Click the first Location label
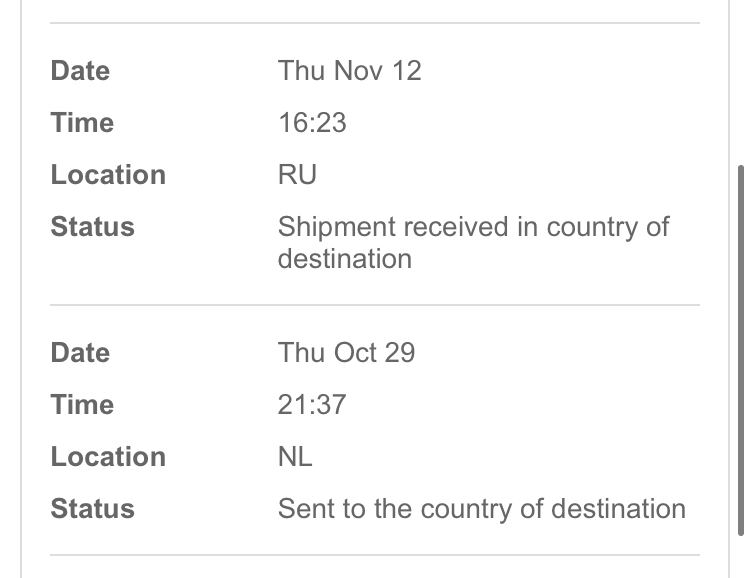 tap(108, 174)
